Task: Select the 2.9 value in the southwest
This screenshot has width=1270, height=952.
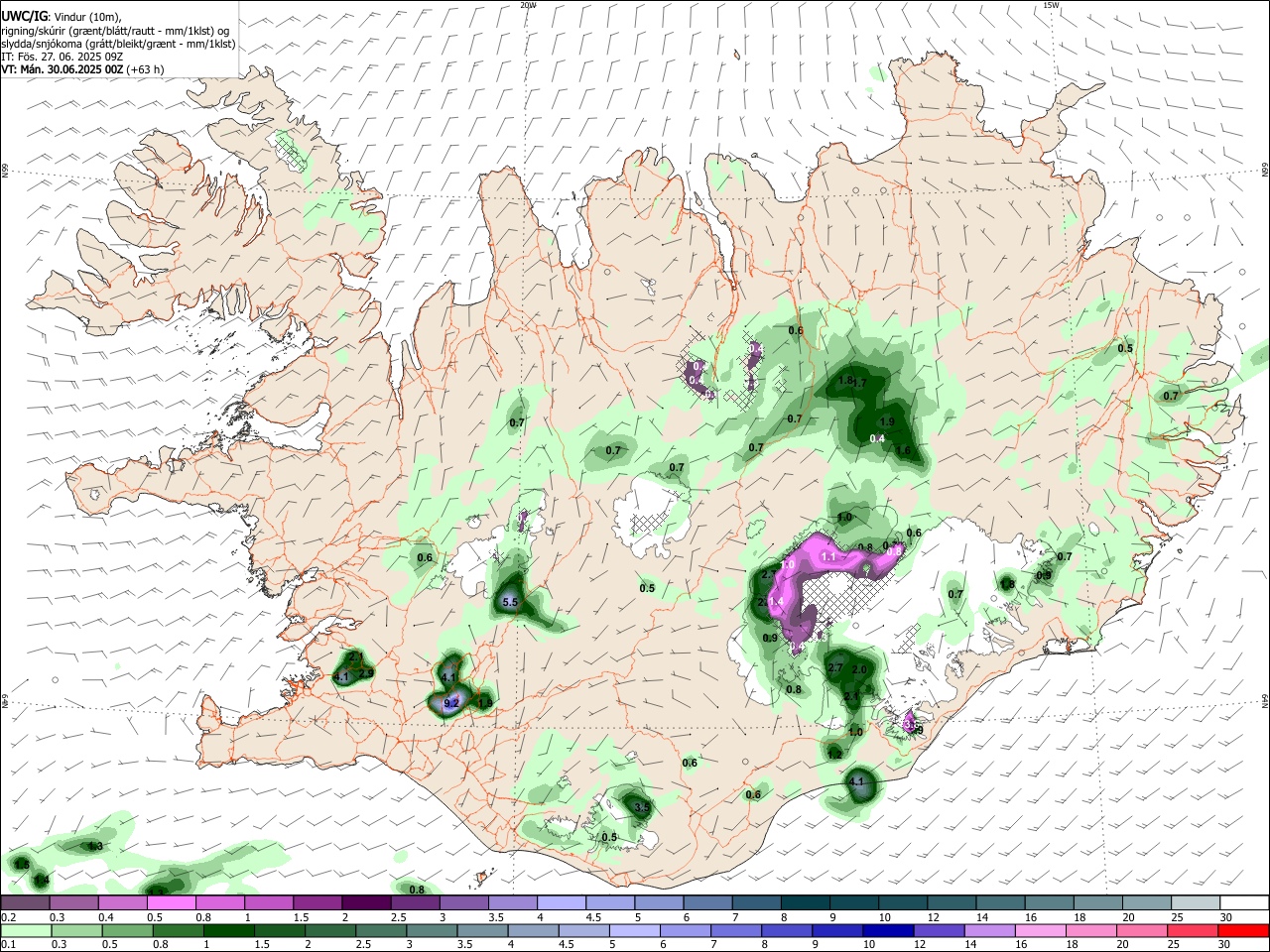Action: 366,673
